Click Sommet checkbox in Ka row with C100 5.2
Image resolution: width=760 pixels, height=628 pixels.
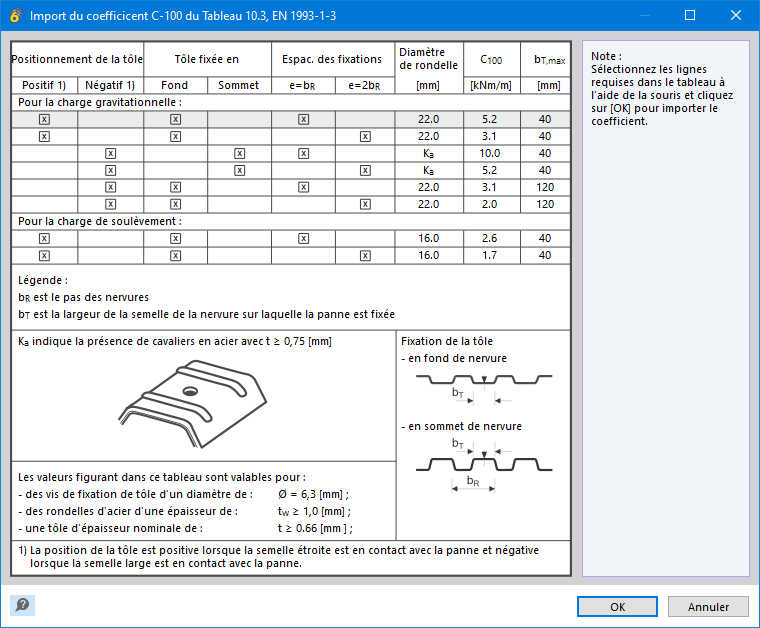(x=239, y=171)
